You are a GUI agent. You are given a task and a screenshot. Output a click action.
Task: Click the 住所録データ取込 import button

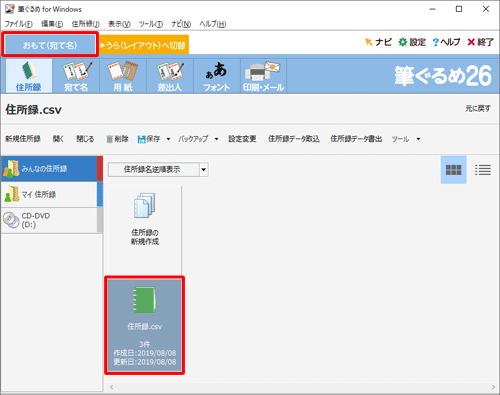294,139
